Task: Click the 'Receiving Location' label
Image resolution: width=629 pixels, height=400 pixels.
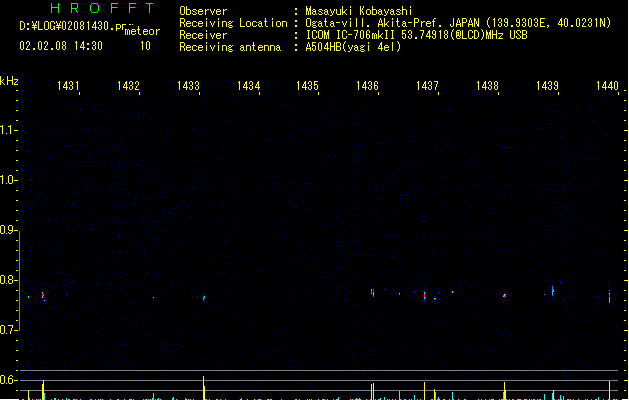Action: (x=233, y=23)
